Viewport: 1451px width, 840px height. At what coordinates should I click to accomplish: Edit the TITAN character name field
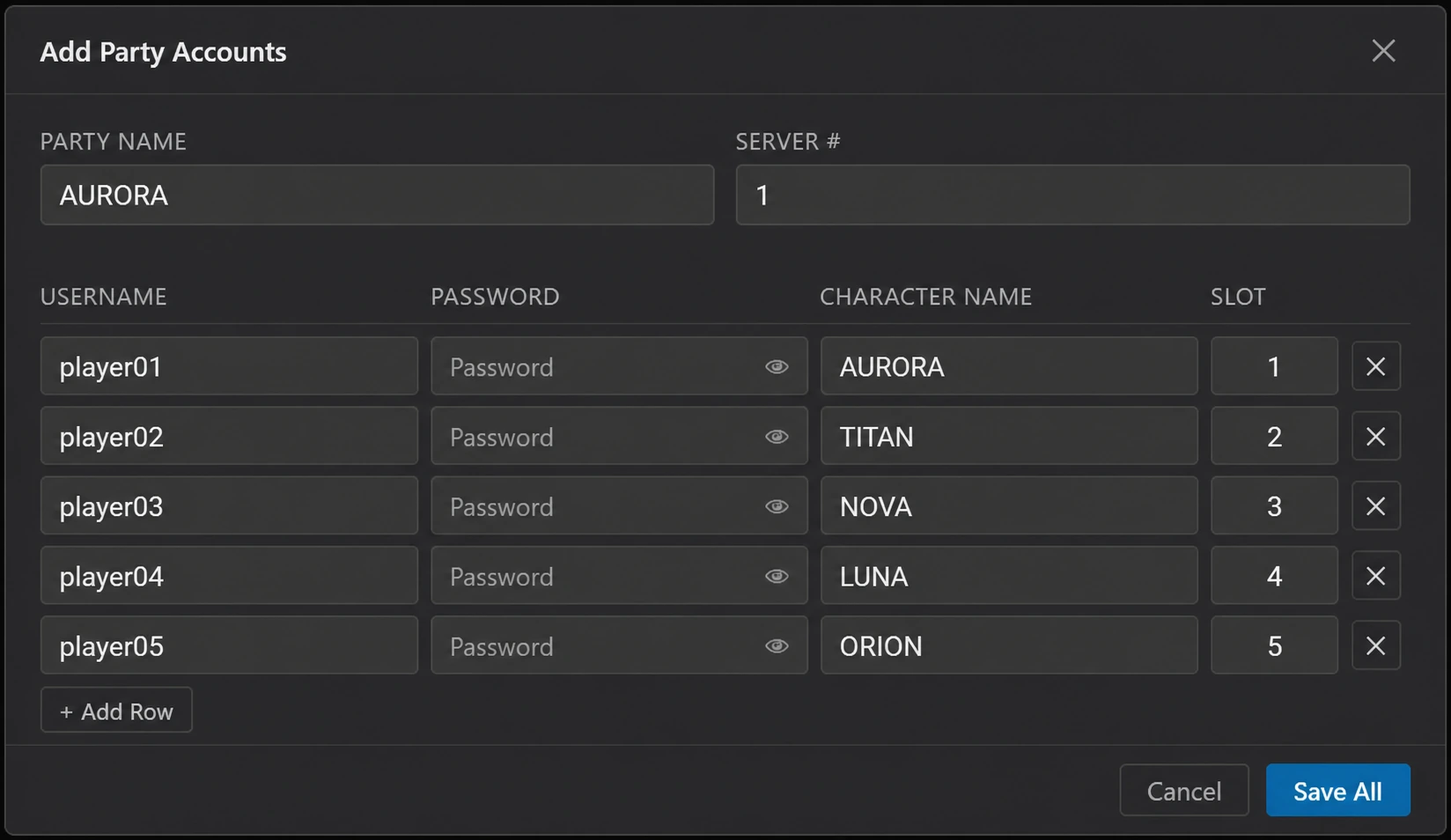click(x=1009, y=436)
